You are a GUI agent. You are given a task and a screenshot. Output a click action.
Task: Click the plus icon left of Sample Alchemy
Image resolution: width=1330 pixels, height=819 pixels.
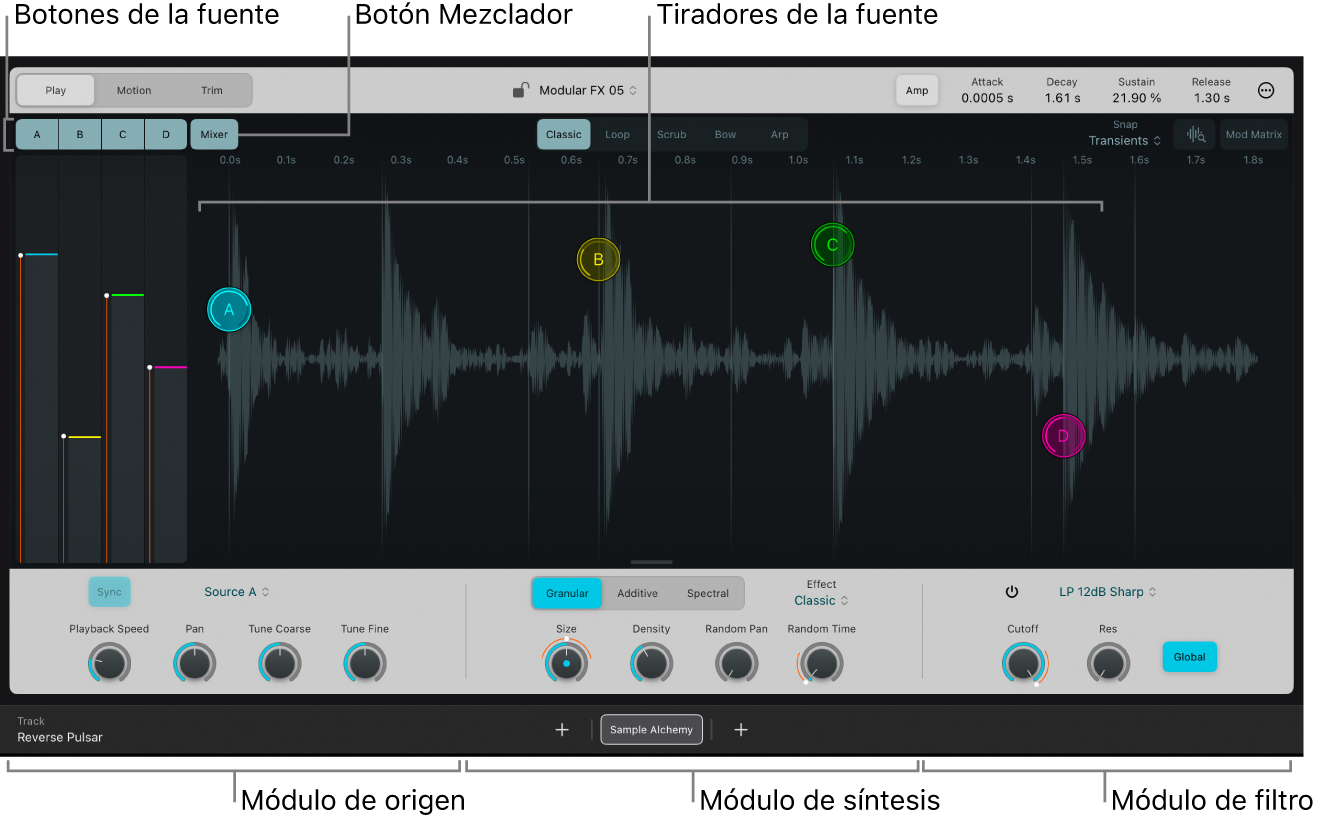pyautogui.click(x=562, y=730)
